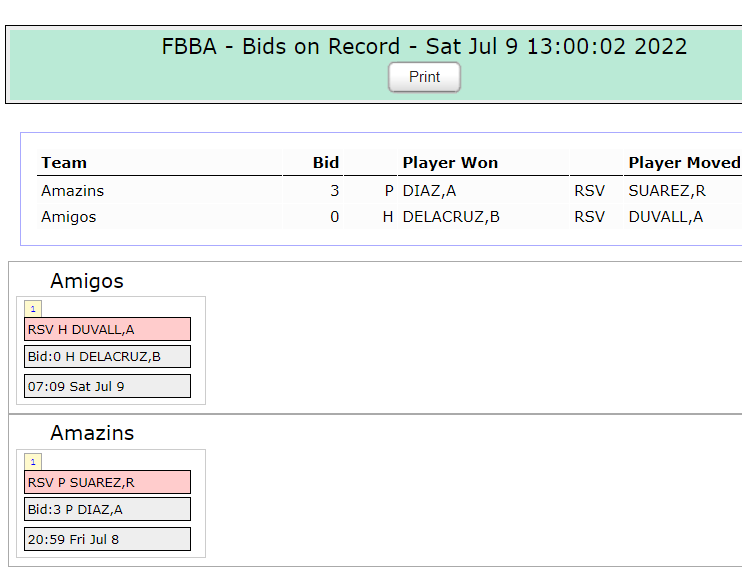The image size is (742, 572).
Task: Click DELACRUZ,B in the Player Won column
Action: point(451,217)
